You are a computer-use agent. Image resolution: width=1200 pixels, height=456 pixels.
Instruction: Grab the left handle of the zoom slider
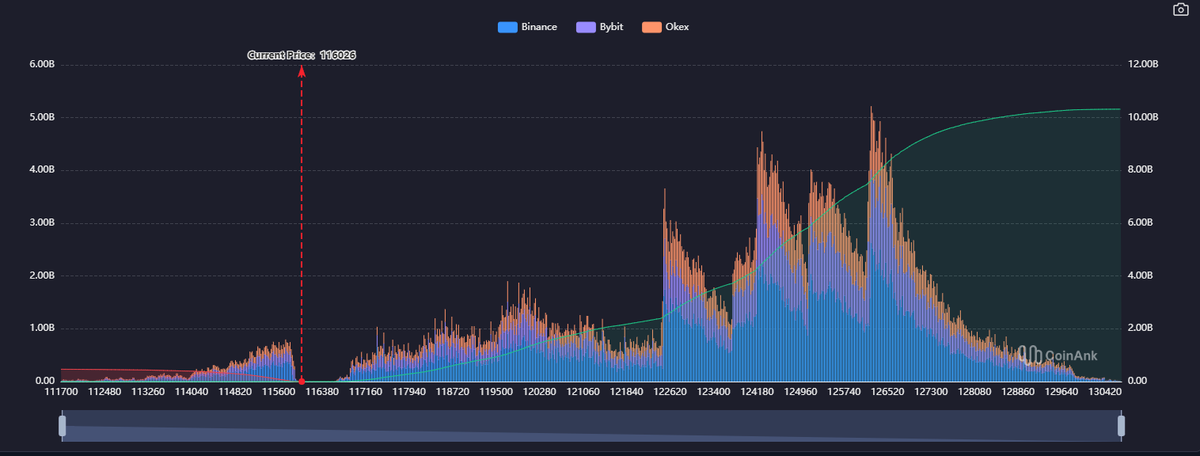62,426
